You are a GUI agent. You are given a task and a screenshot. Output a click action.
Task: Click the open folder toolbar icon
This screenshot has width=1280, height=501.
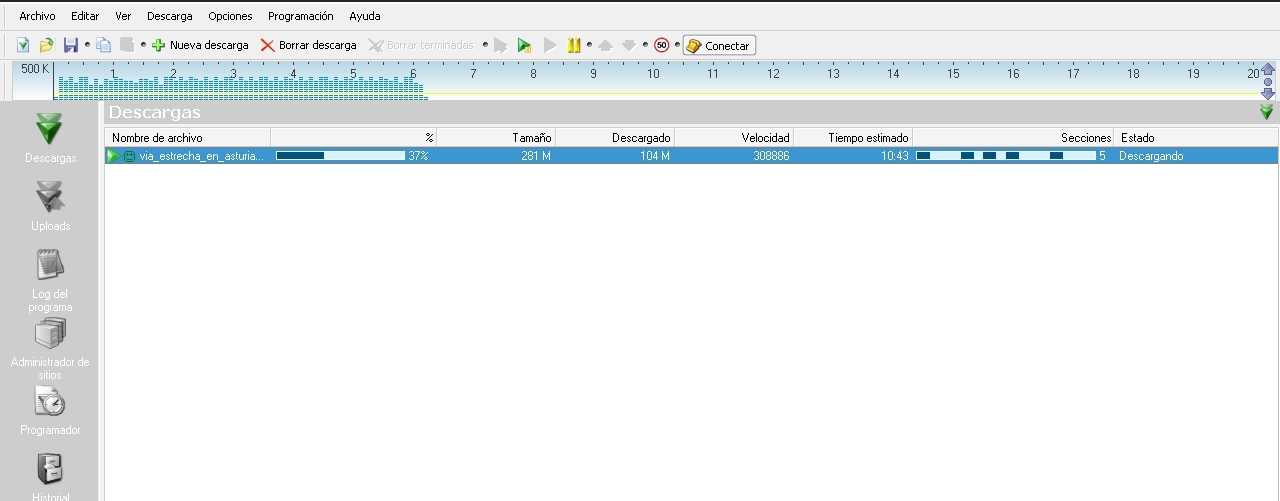[x=46, y=45]
